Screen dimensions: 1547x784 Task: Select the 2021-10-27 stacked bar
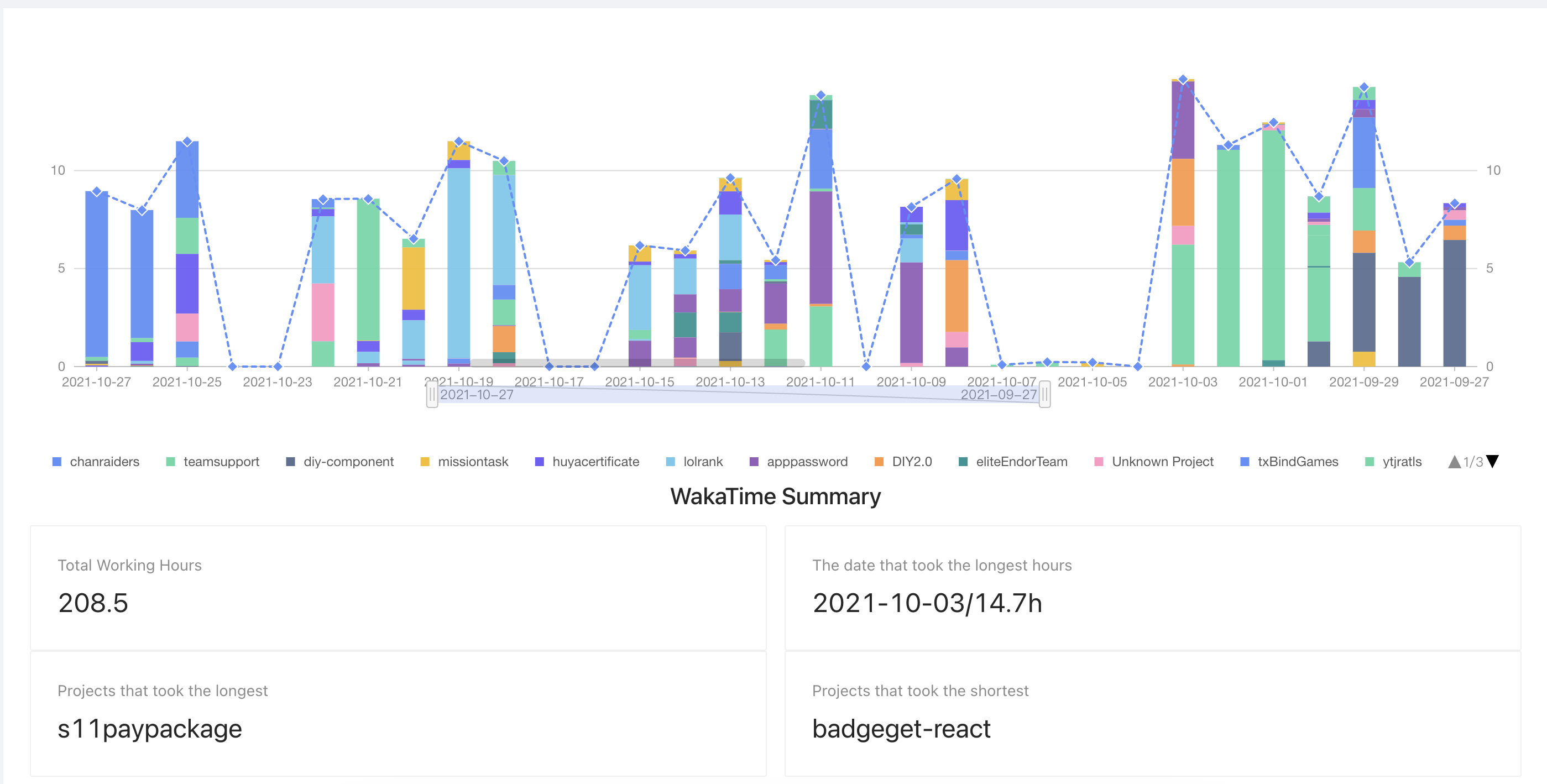tap(97, 279)
